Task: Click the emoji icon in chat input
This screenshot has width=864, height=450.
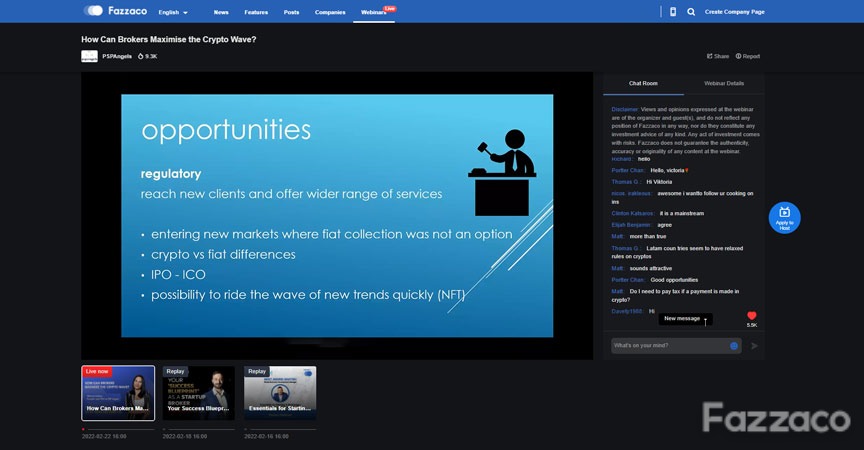Action: pyautogui.click(x=734, y=346)
